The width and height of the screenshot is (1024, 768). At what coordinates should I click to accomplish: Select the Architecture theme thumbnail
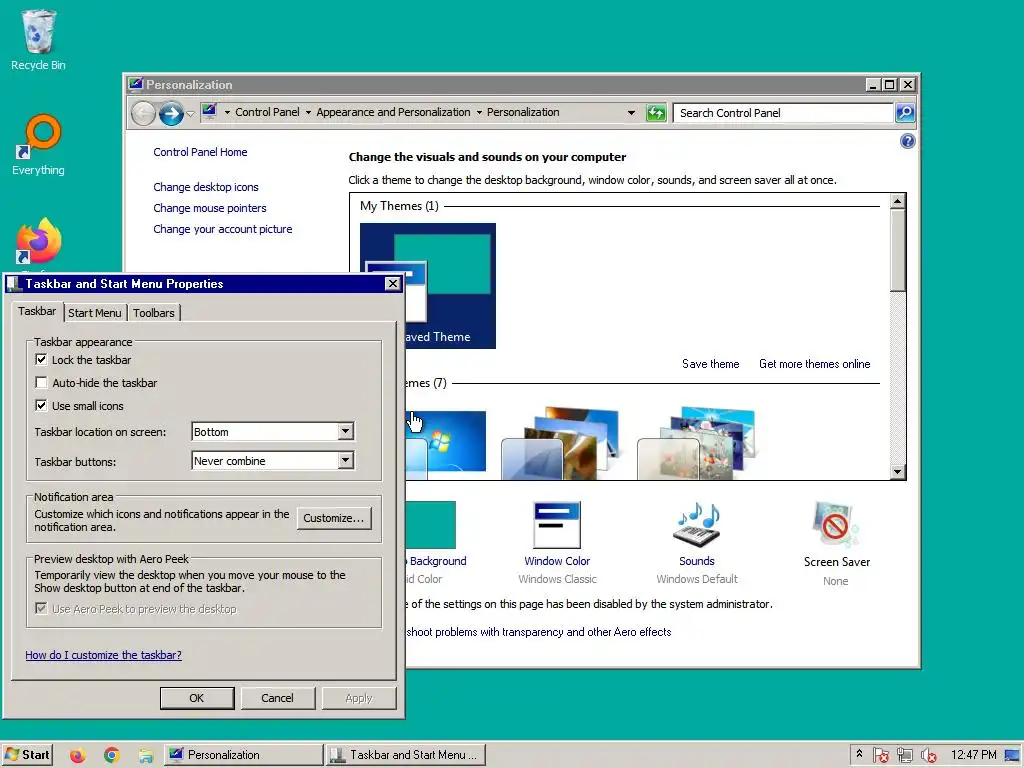pyautogui.click(x=560, y=443)
